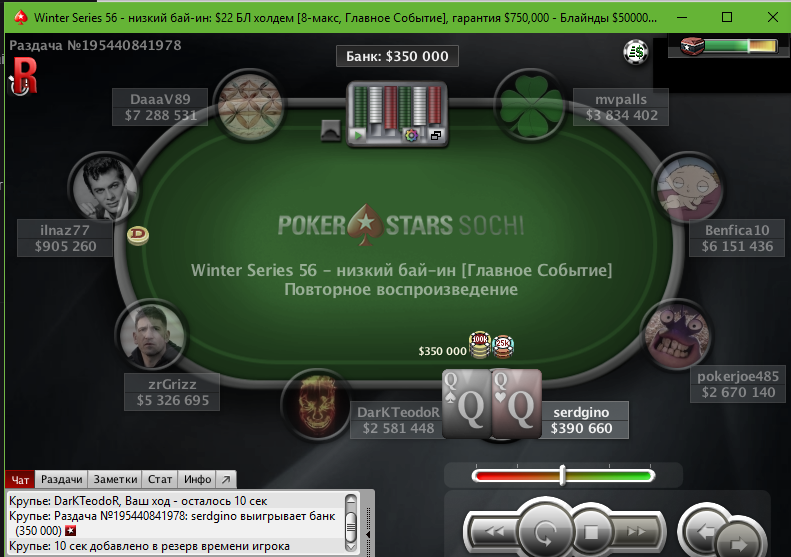The image size is (791, 557).
Task: Click the chat scrollbar down arrow
Action: pyautogui.click(x=351, y=545)
